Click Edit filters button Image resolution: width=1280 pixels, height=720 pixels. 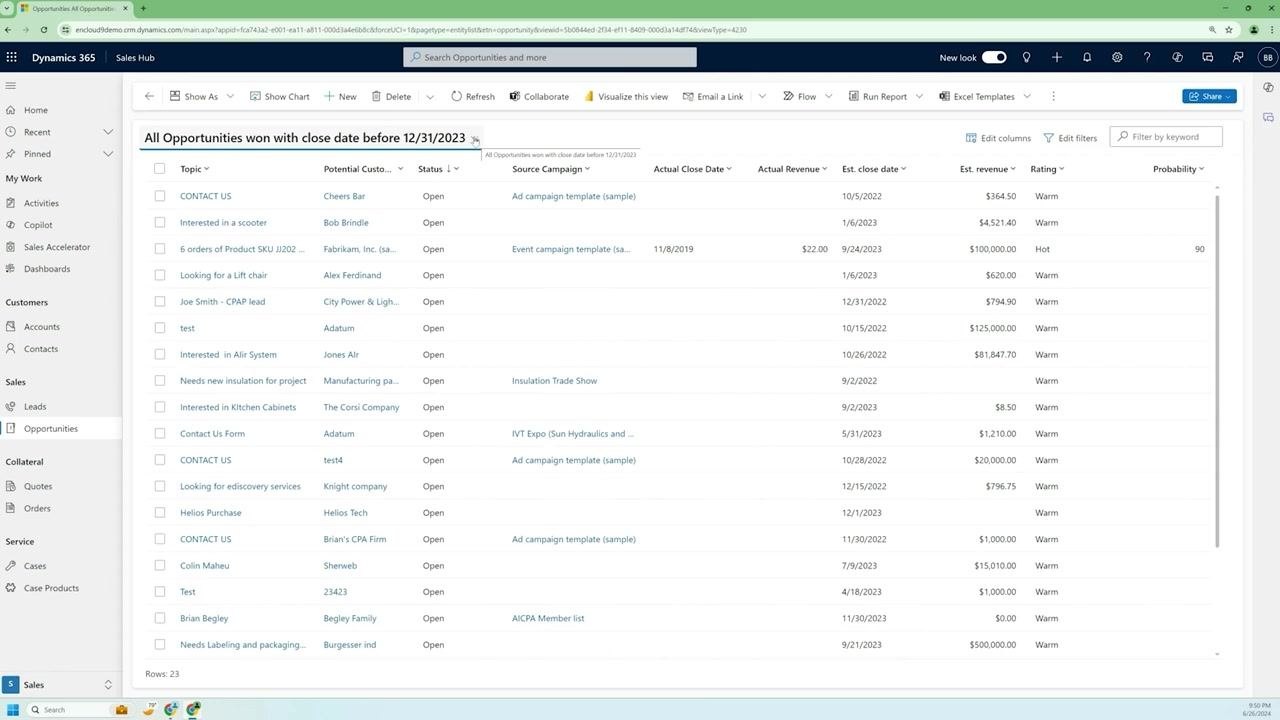(x=1070, y=137)
